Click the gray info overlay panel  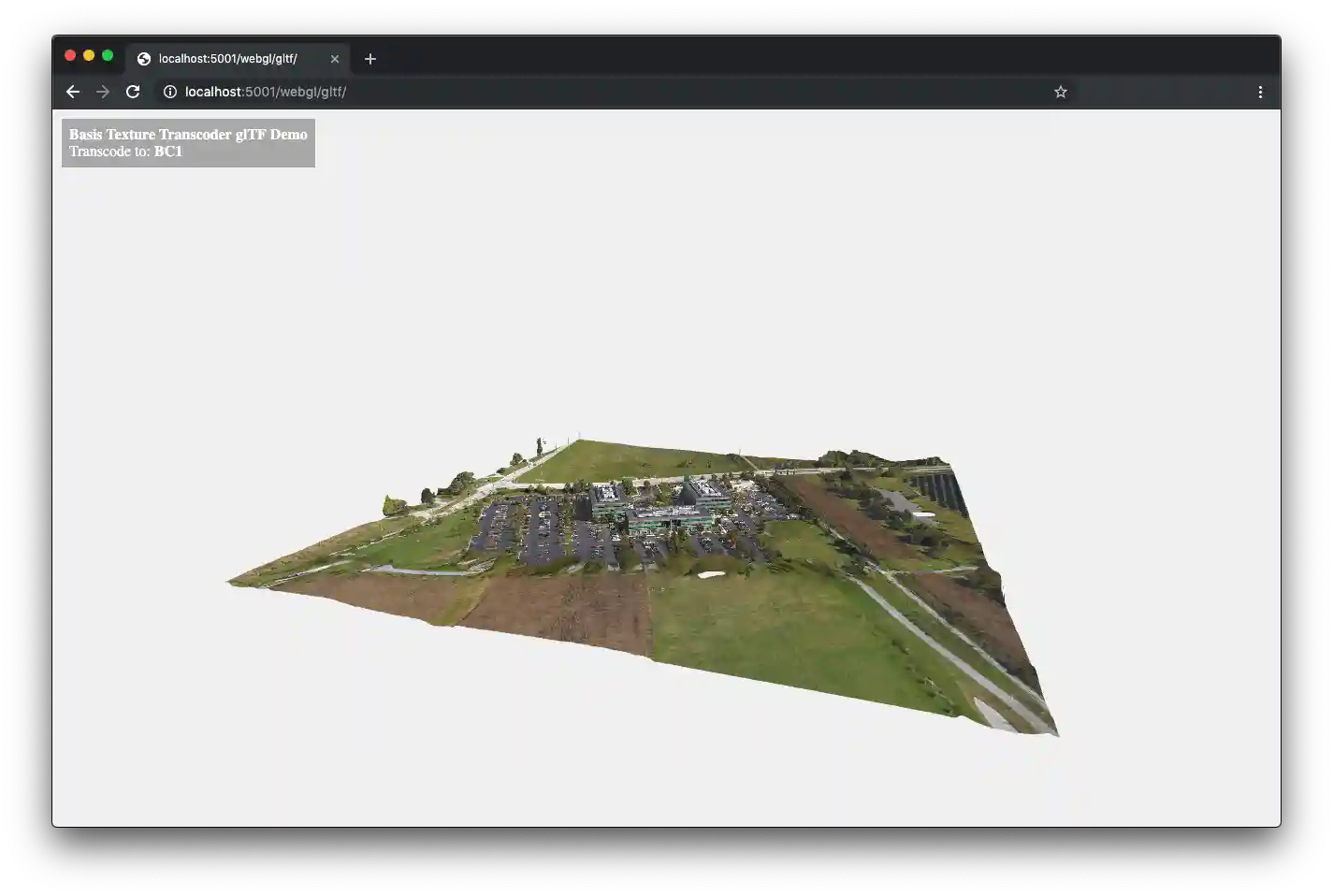[187, 142]
